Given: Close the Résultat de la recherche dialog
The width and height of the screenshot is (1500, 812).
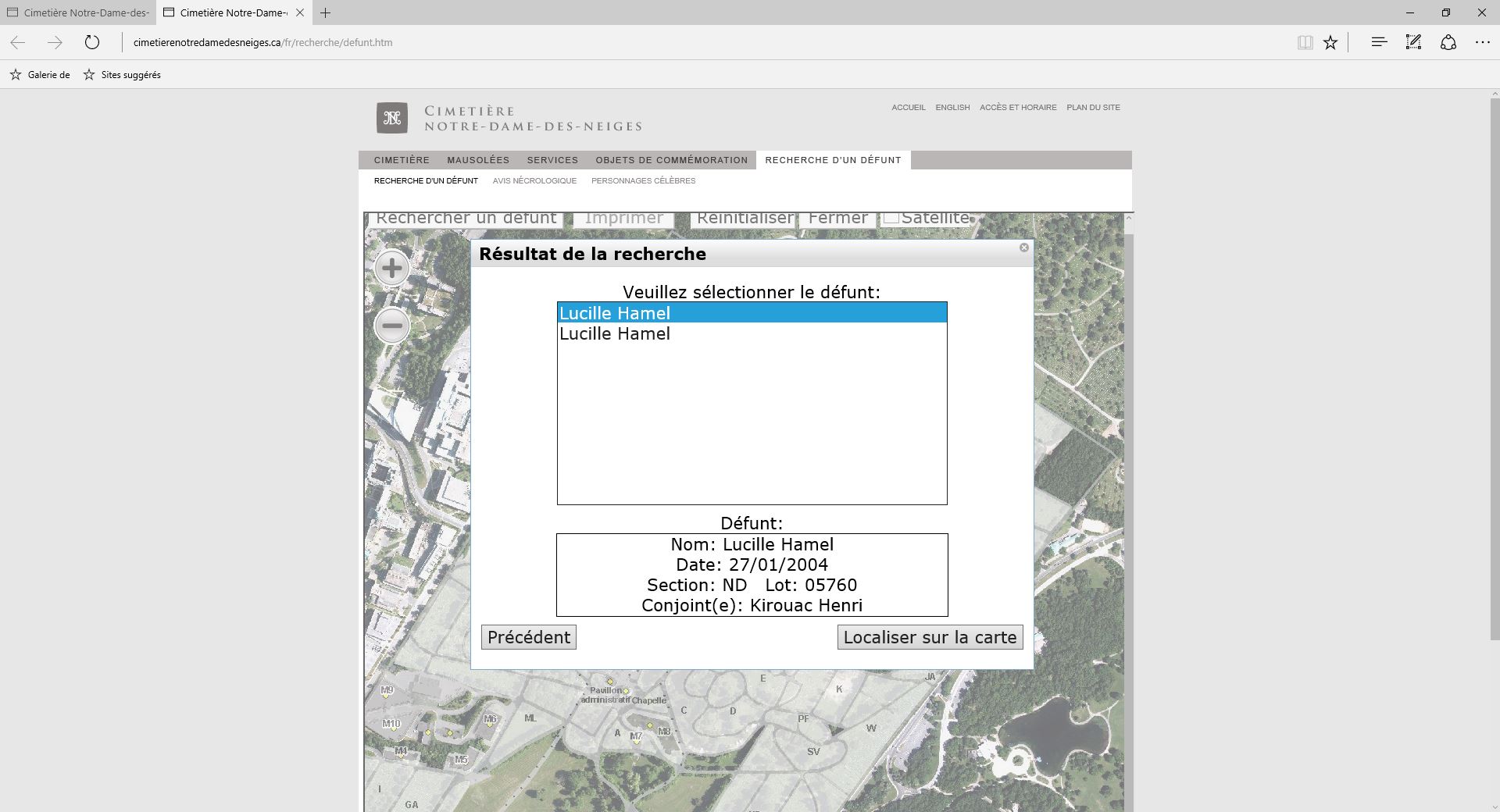Looking at the screenshot, I should (1024, 248).
